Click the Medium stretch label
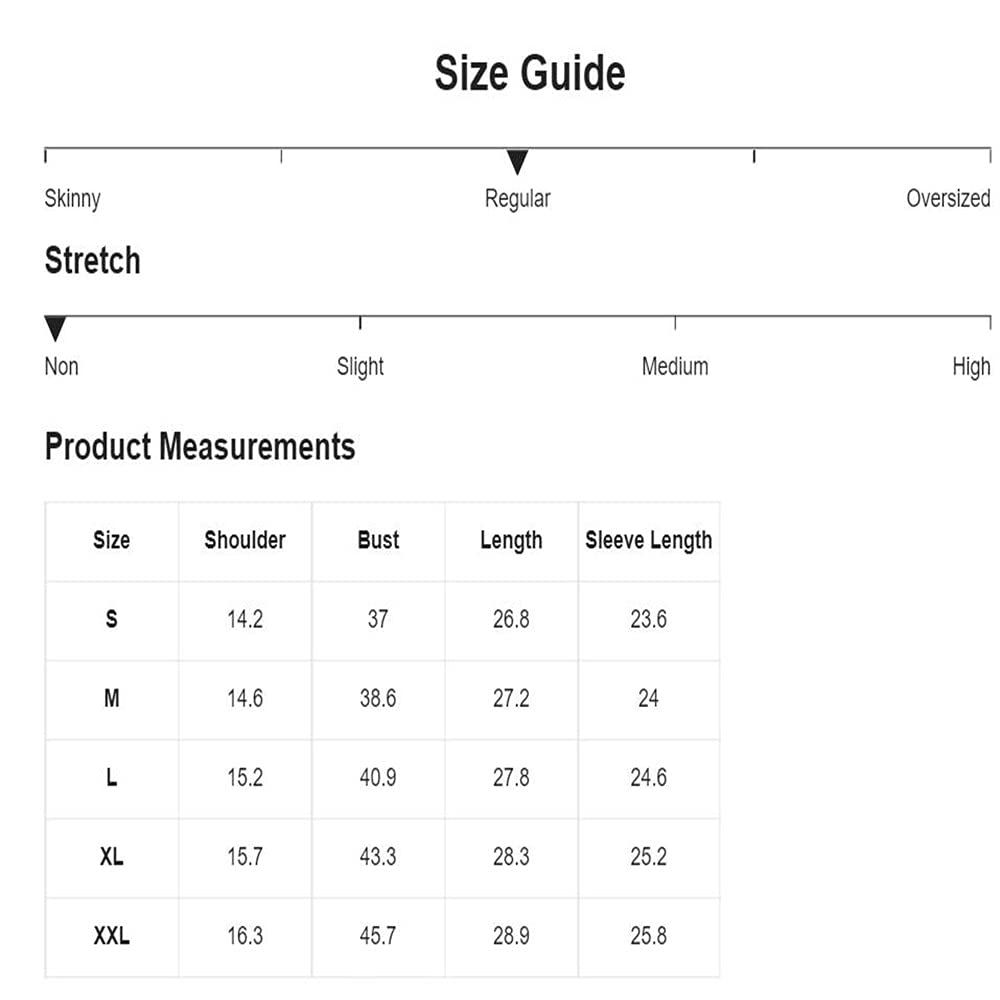Image resolution: width=1000 pixels, height=1000 pixels. click(675, 367)
